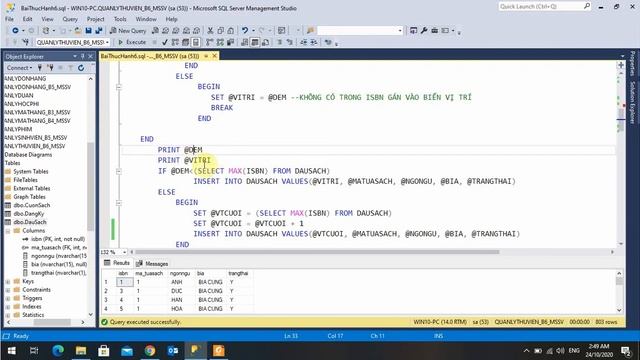Viewport: 640px width, 360px height.
Task: Expand the Keys folder node
Action: (x=8, y=282)
